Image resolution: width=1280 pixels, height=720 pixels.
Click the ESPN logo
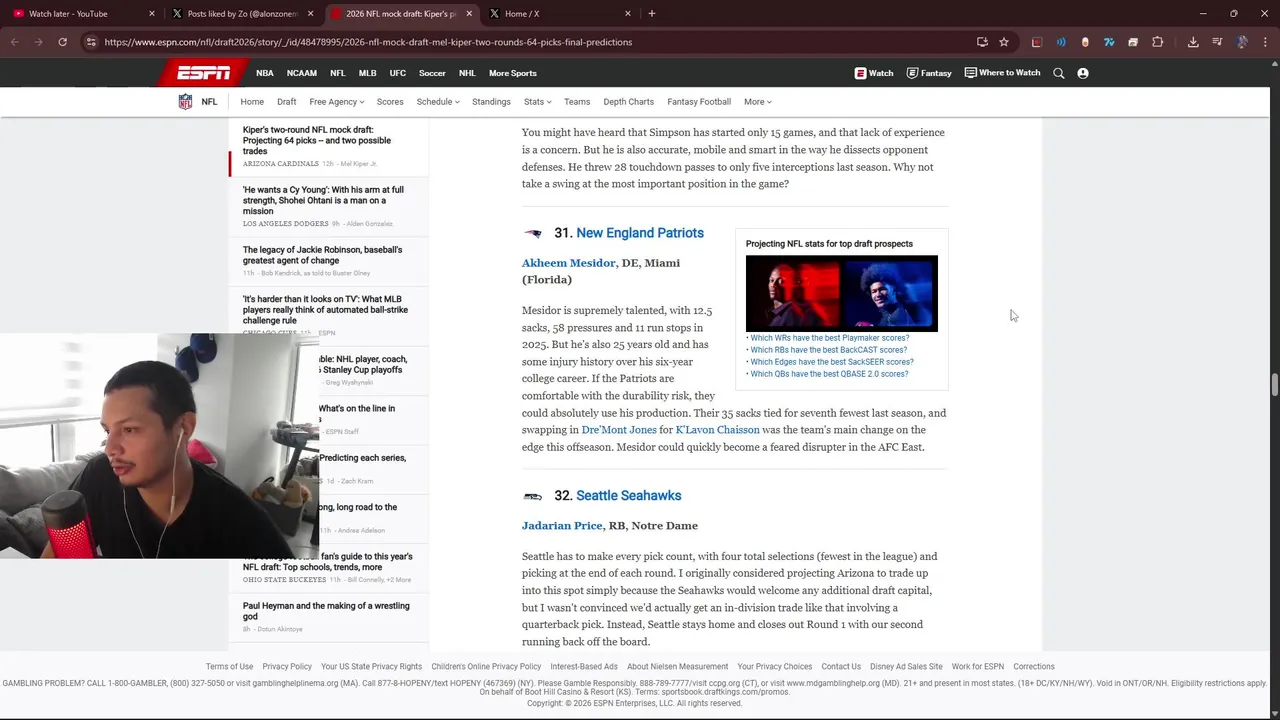pyautogui.click(x=204, y=73)
